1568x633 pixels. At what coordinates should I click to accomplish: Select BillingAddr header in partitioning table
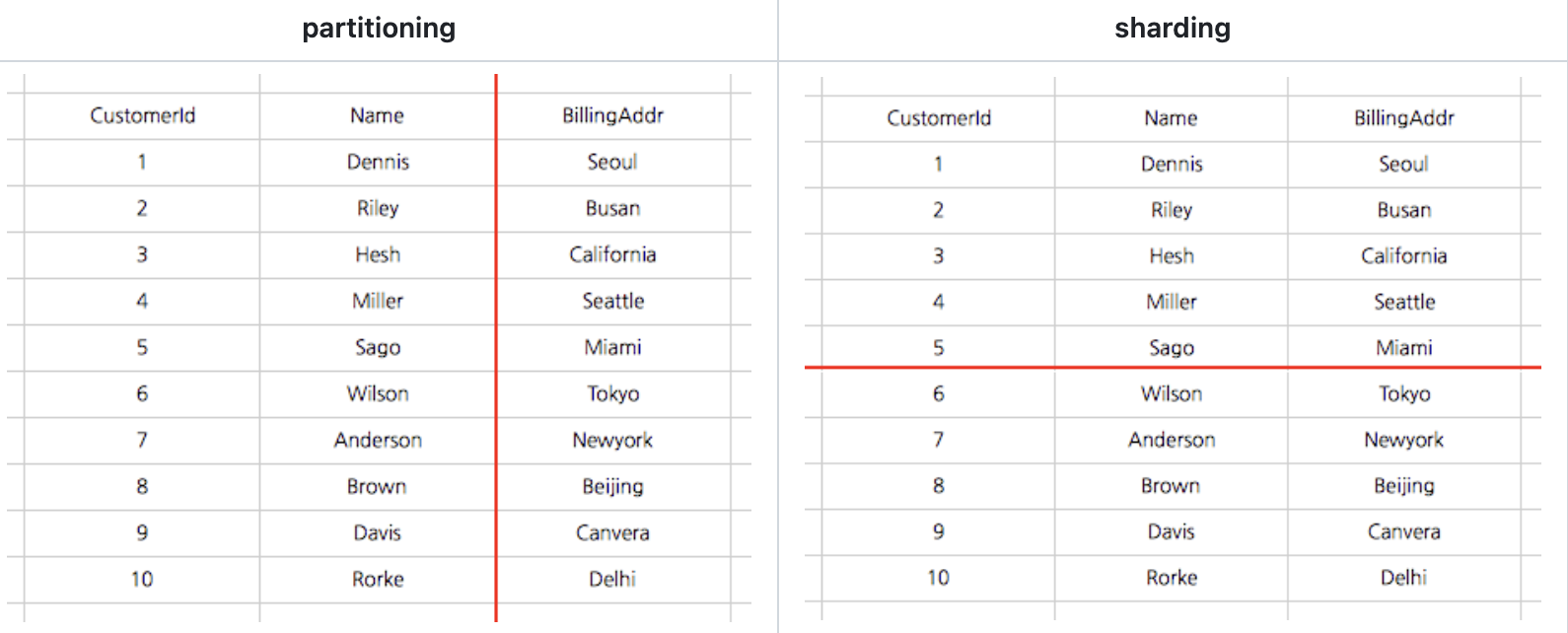click(612, 115)
